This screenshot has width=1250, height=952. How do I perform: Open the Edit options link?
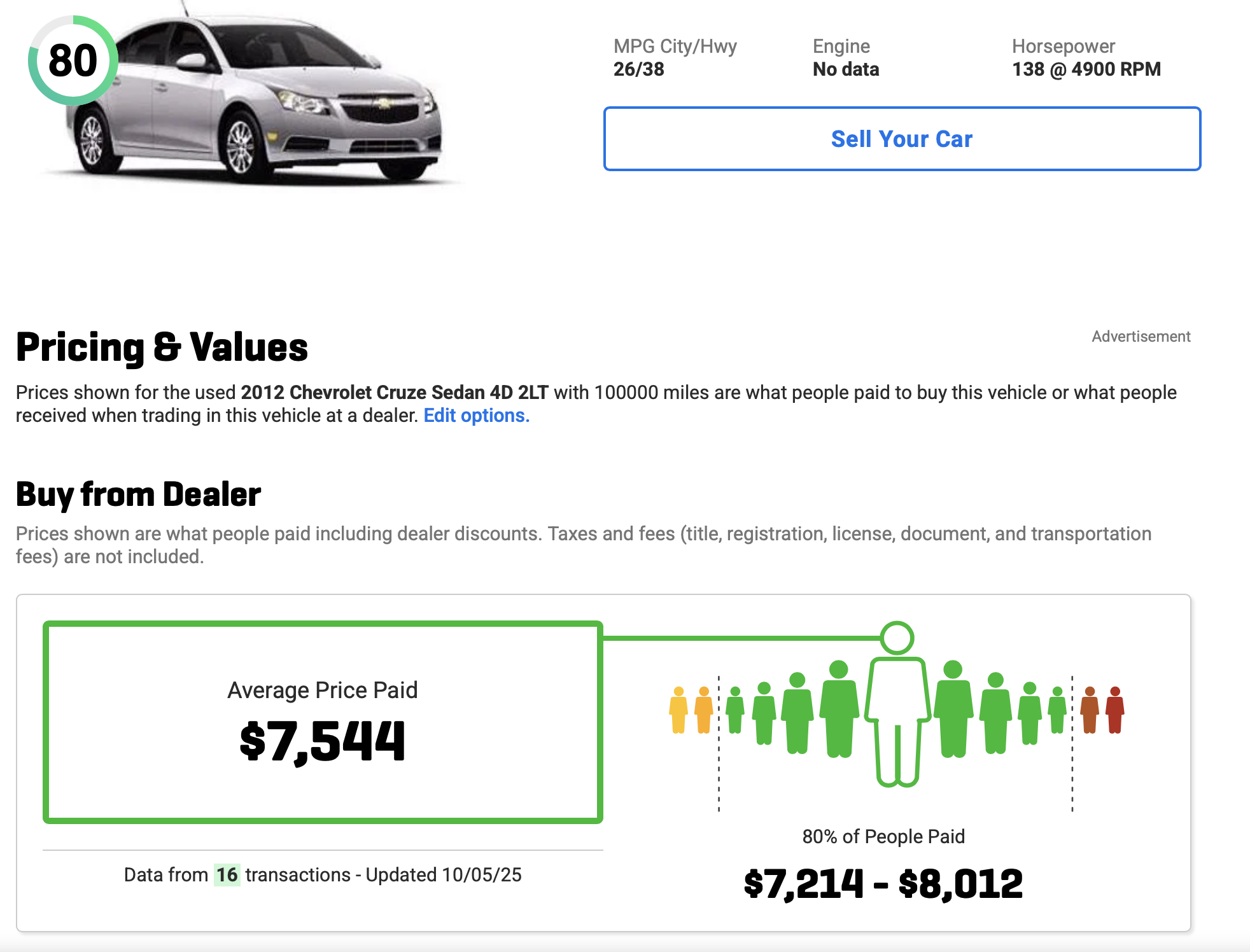(x=476, y=416)
